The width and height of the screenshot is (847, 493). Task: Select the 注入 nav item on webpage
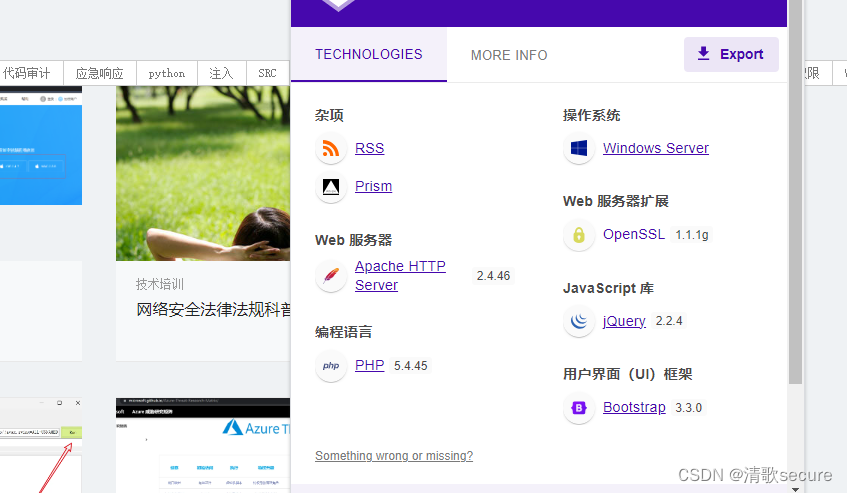pyautogui.click(x=221, y=73)
